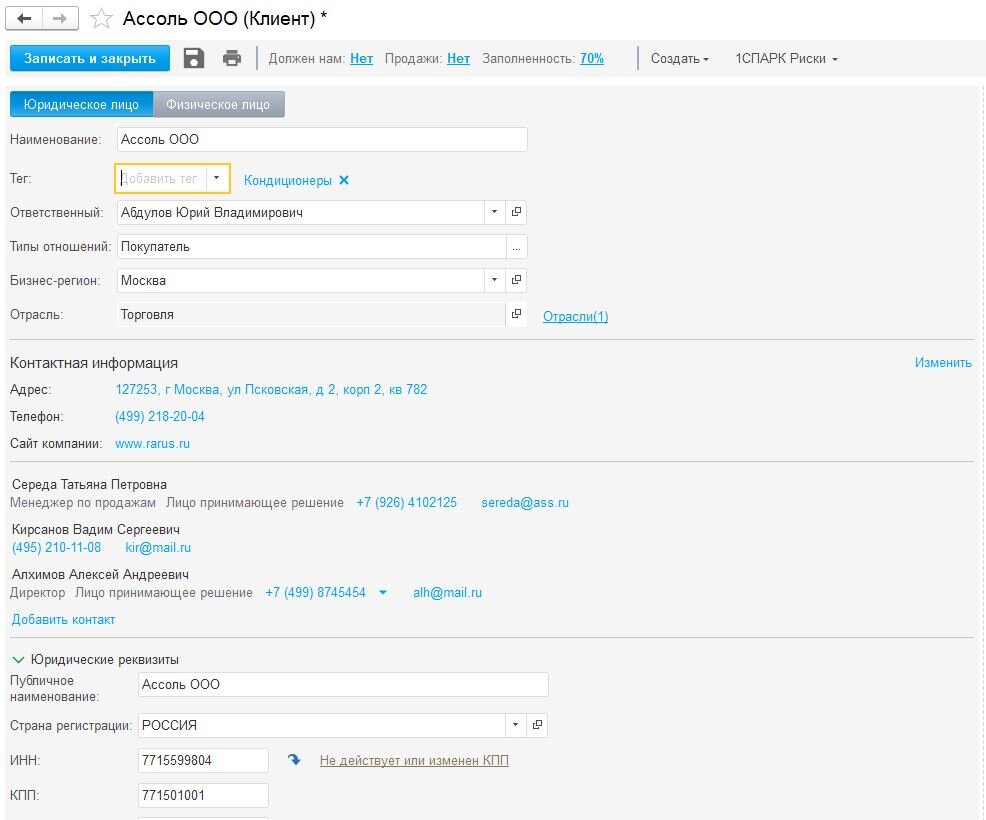Click Записать и закрыть button
The height and width of the screenshot is (820, 986).
point(90,58)
